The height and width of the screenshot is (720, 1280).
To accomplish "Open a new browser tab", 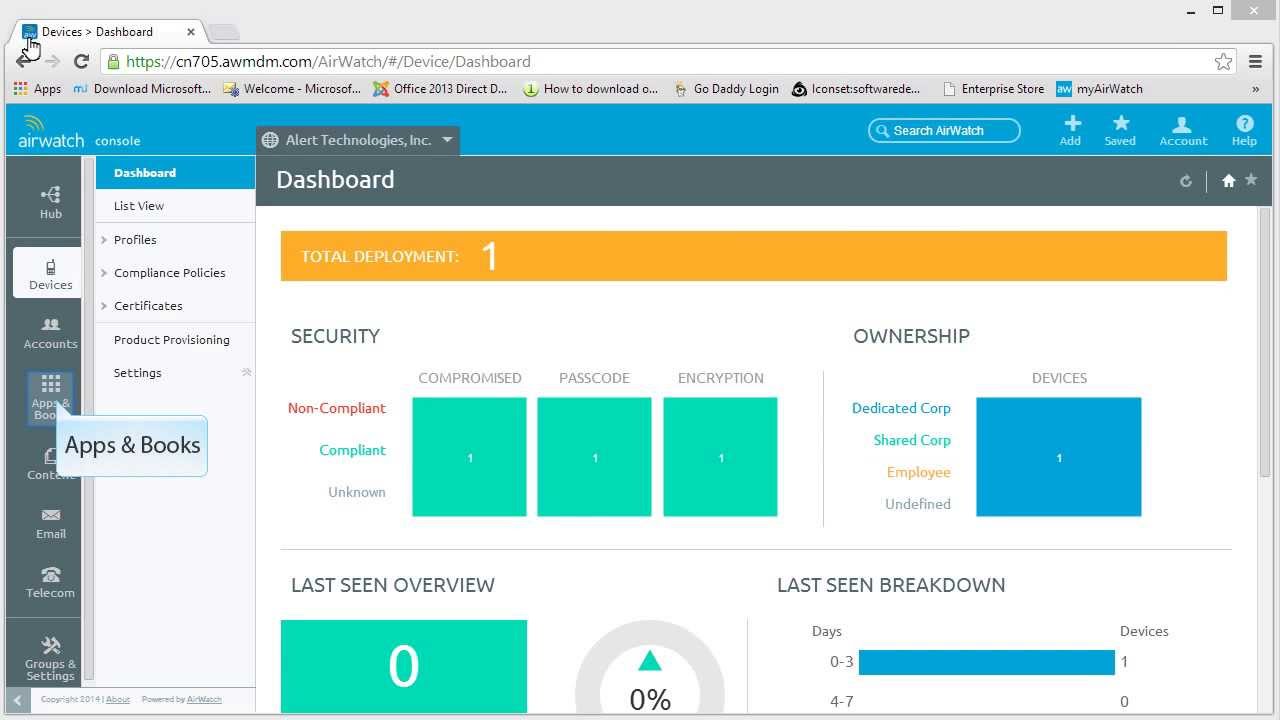I will pyautogui.click(x=223, y=32).
